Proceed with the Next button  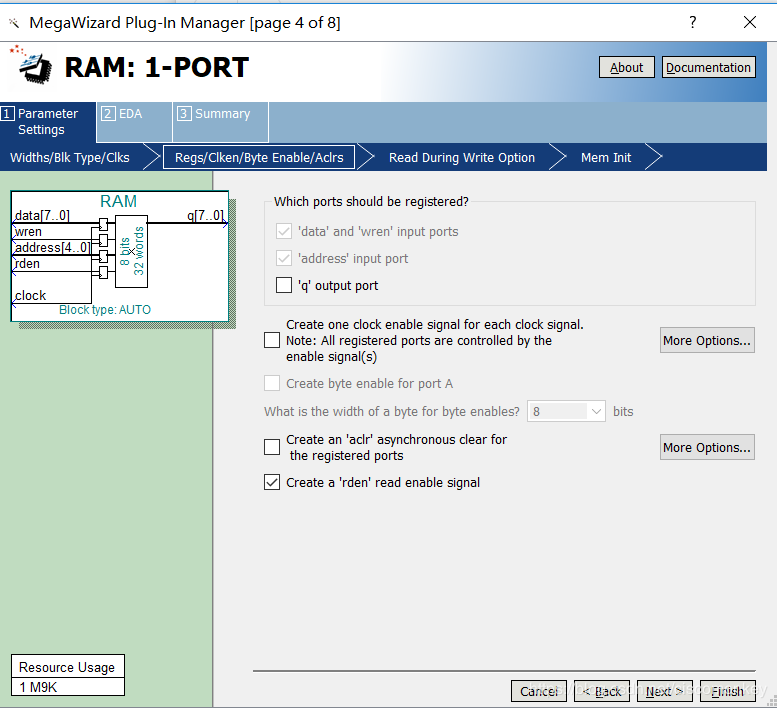point(665,691)
